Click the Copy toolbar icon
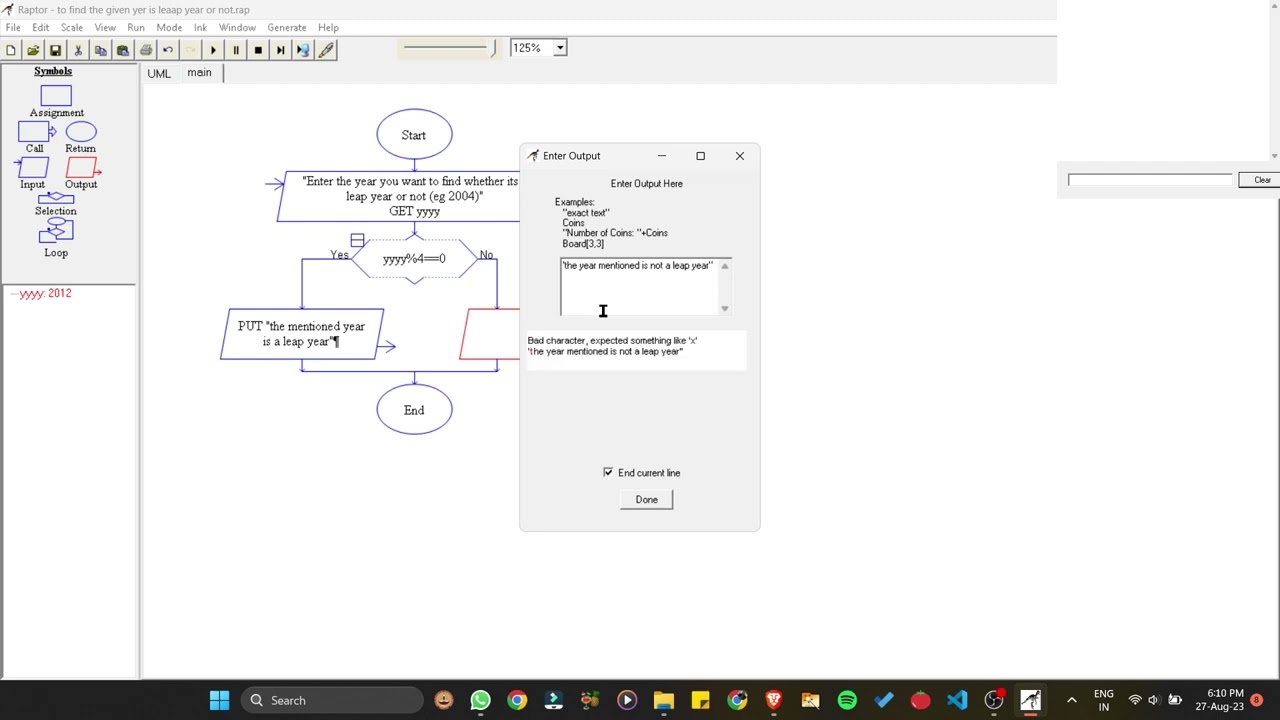 click(100, 50)
